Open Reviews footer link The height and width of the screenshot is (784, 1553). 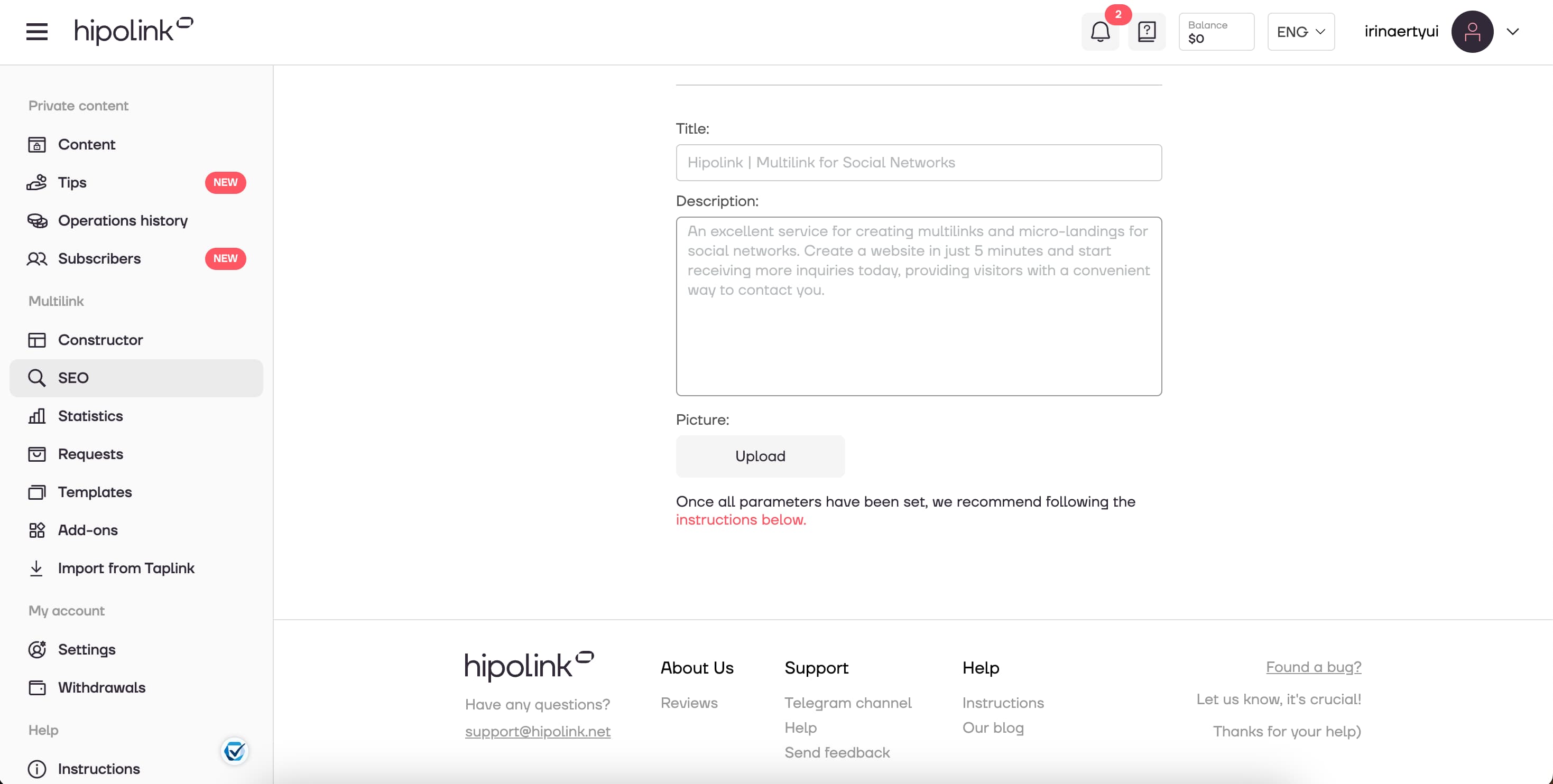(x=689, y=703)
